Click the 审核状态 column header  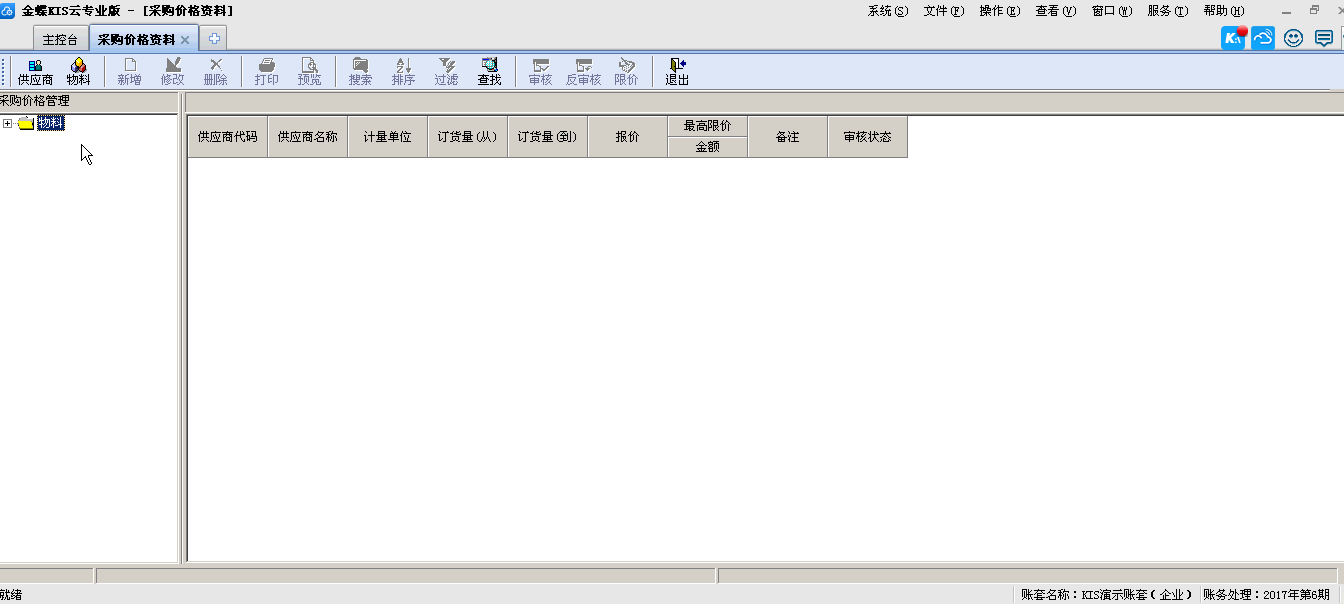pos(867,137)
